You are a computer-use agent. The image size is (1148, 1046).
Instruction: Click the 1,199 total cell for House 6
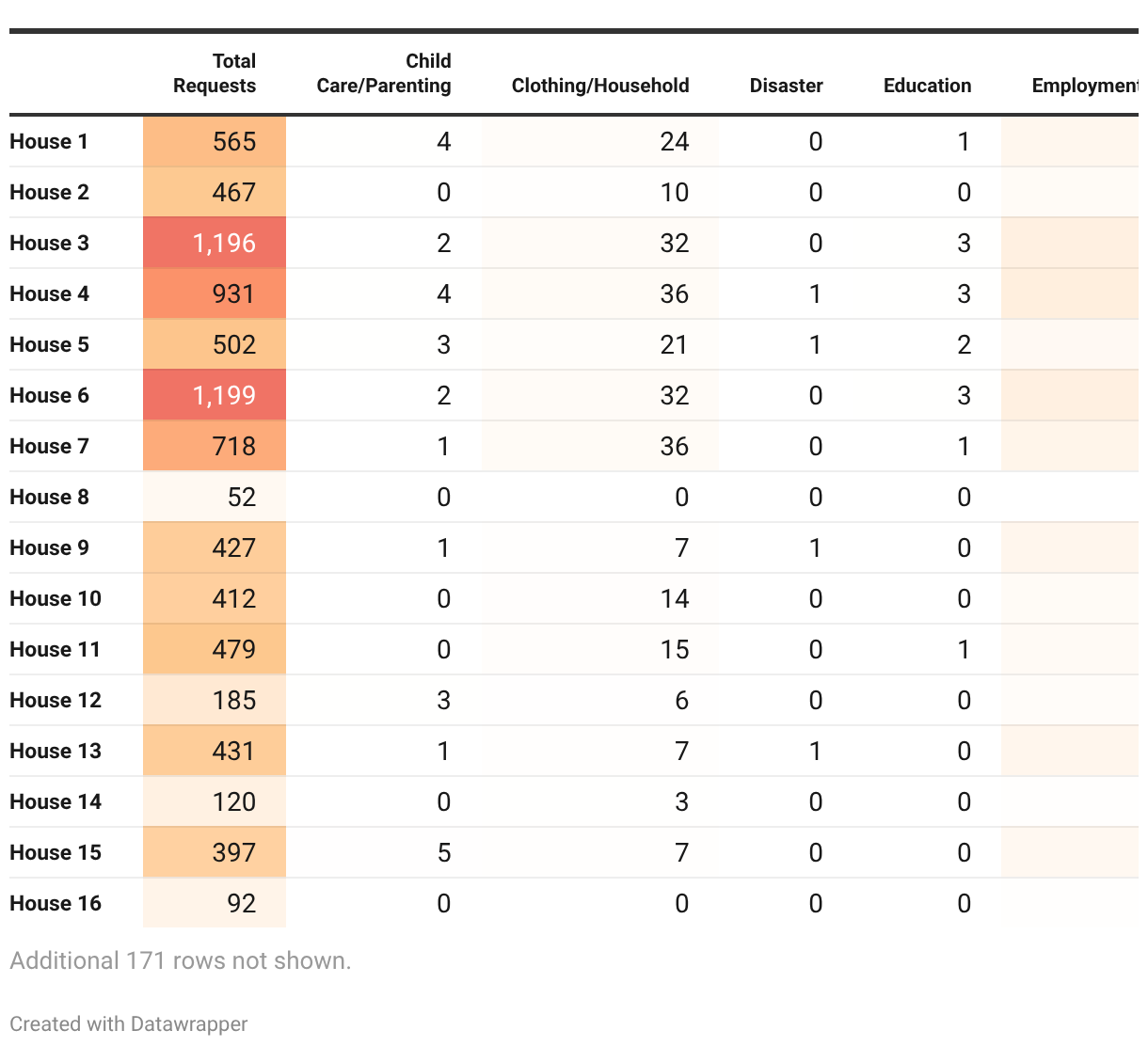tap(224, 395)
